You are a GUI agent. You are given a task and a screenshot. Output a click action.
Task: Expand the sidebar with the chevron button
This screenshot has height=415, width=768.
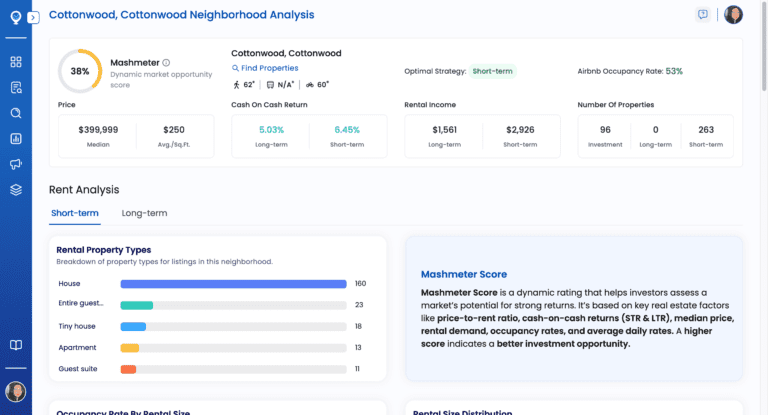(x=33, y=18)
